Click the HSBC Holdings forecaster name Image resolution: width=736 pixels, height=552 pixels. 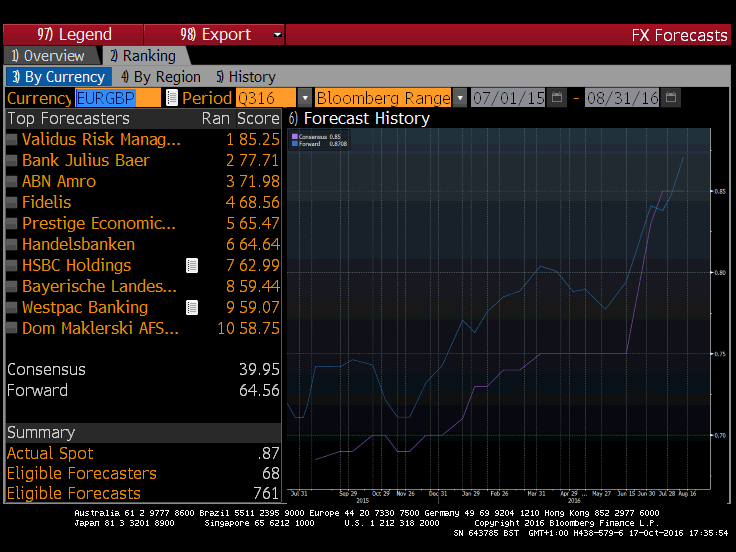[x=77, y=265]
